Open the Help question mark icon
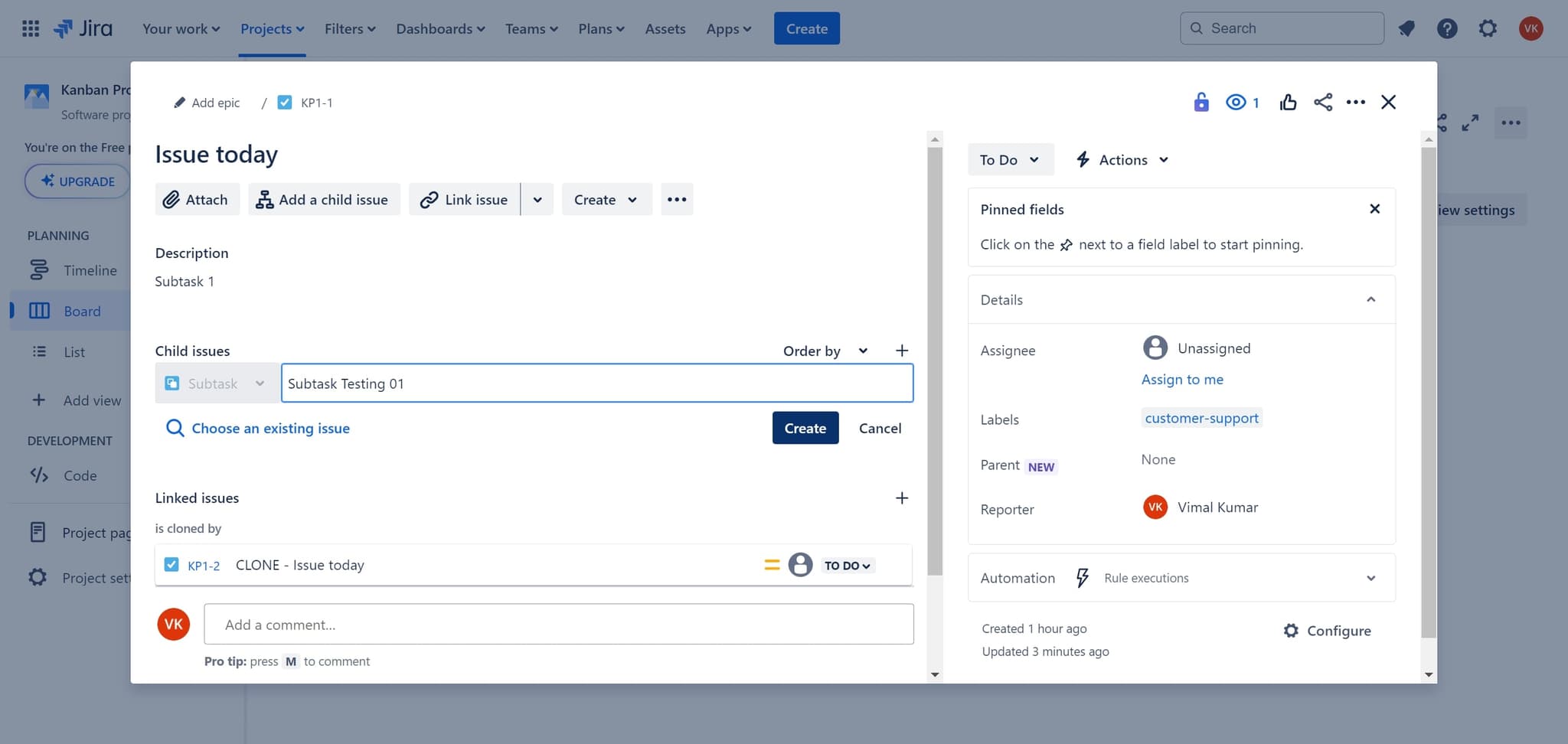The height and width of the screenshot is (744, 1568). [x=1446, y=28]
